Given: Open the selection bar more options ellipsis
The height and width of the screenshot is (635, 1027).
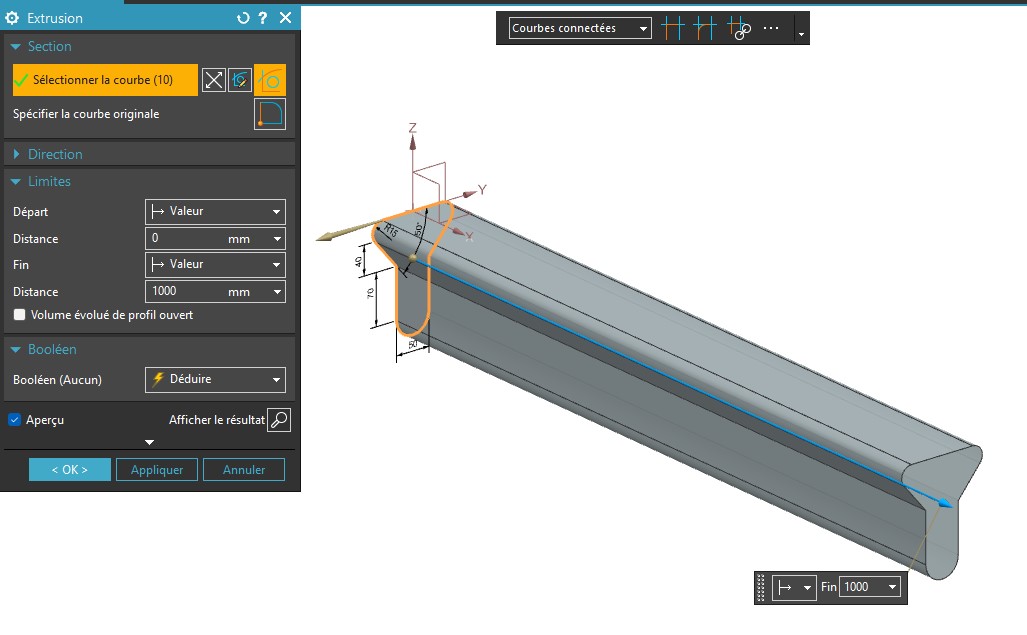Looking at the screenshot, I should [771, 28].
